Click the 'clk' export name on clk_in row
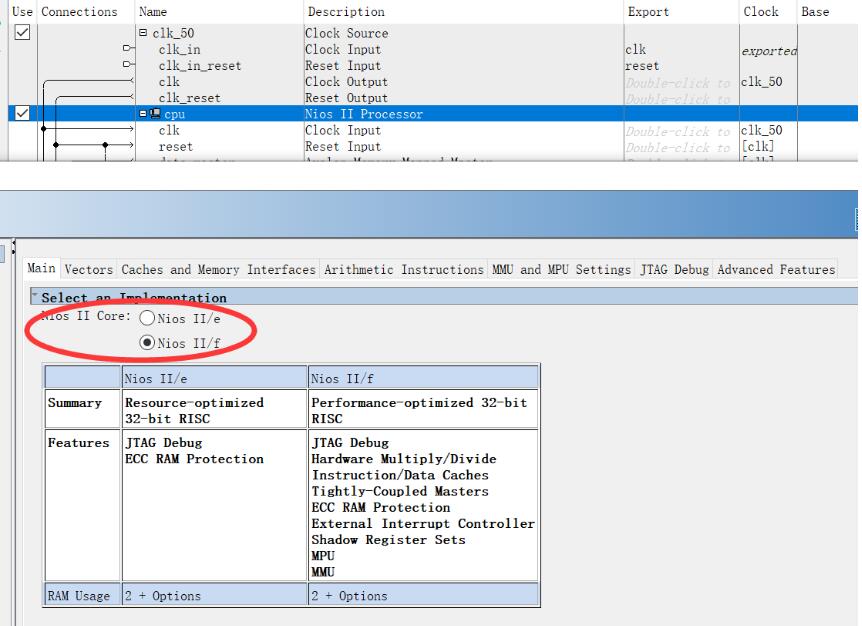Viewport: 862px width, 626px height. [x=636, y=49]
